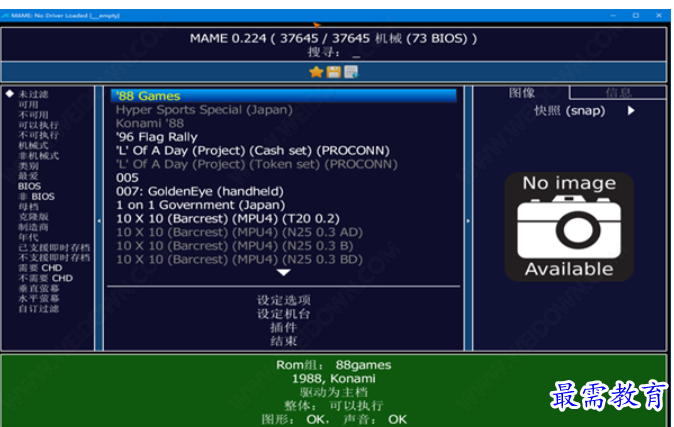
Task: Select the BIOS filter
Action: pyautogui.click(x=29, y=186)
